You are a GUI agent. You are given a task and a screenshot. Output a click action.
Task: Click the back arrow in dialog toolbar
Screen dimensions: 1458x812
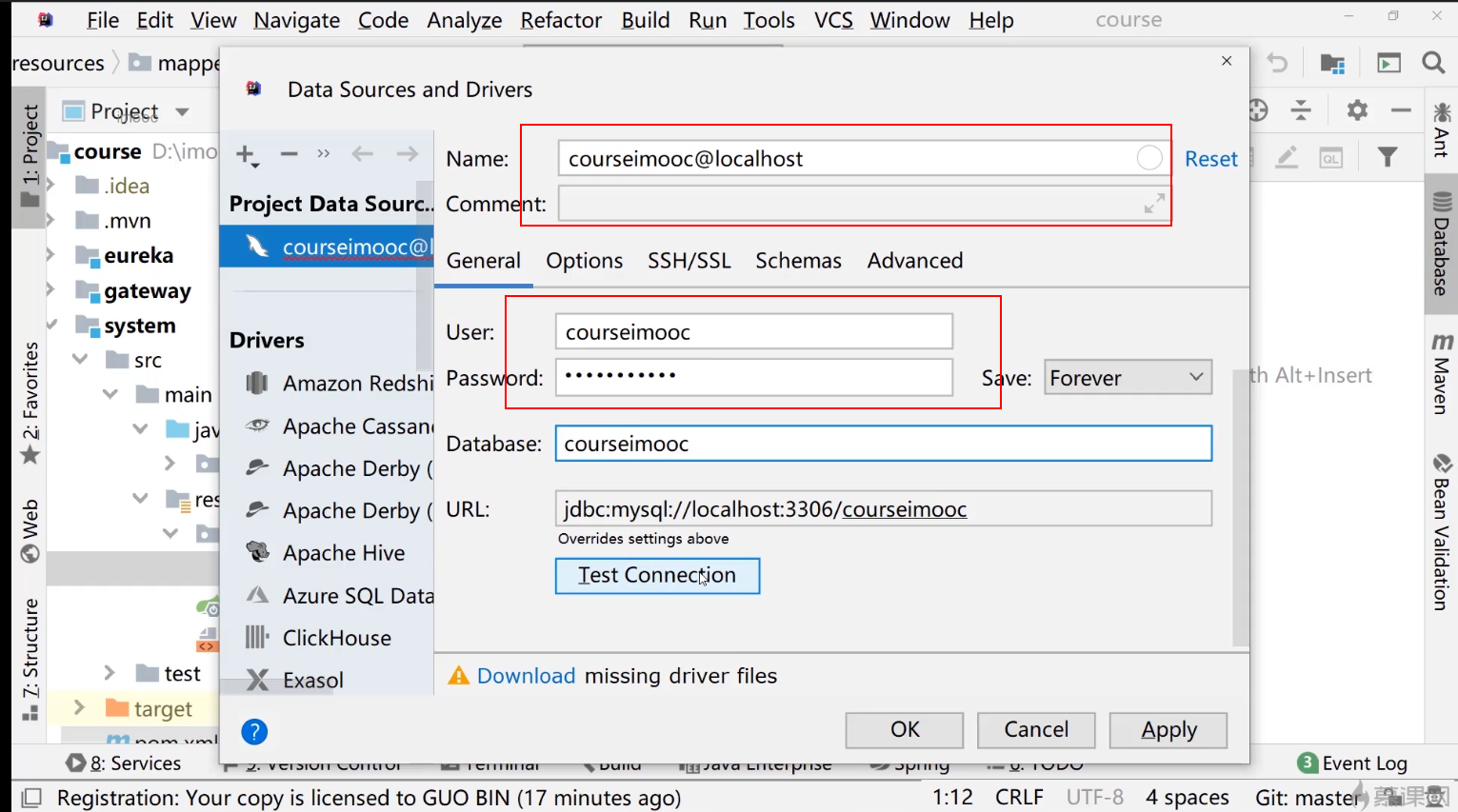coord(363,154)
